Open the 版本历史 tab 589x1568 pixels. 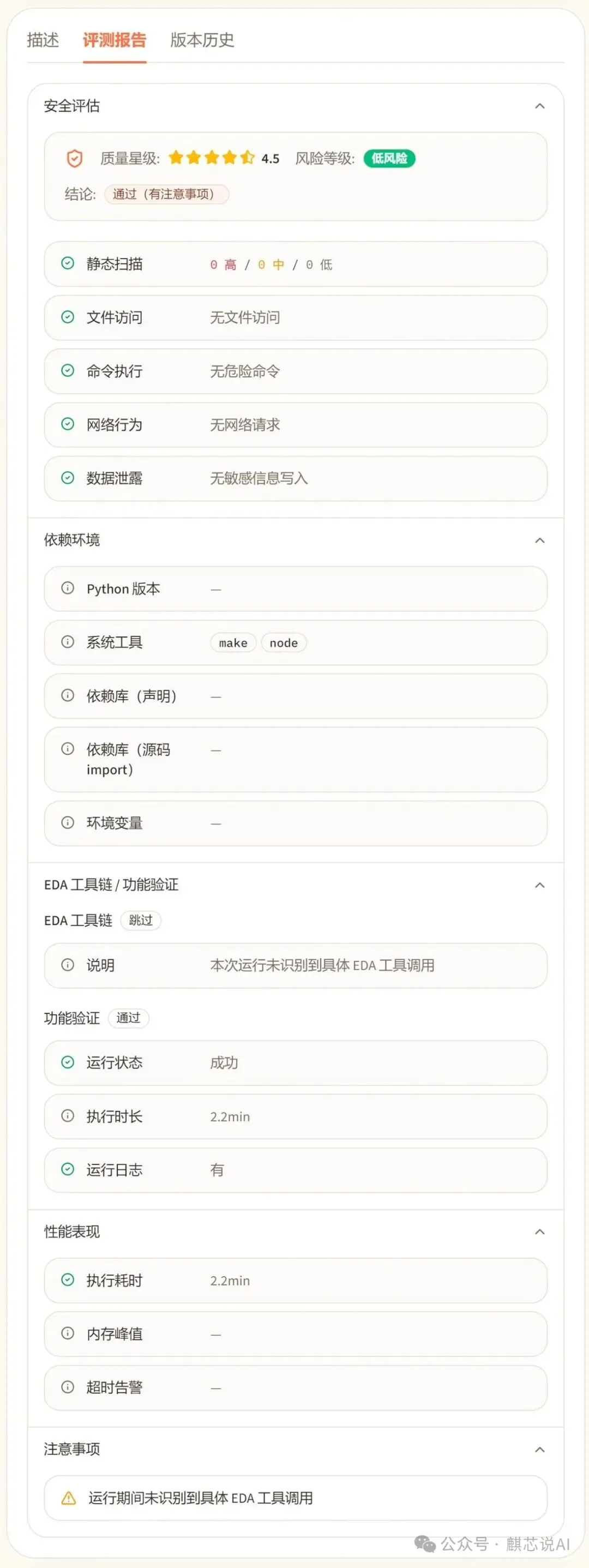(202, 40)
